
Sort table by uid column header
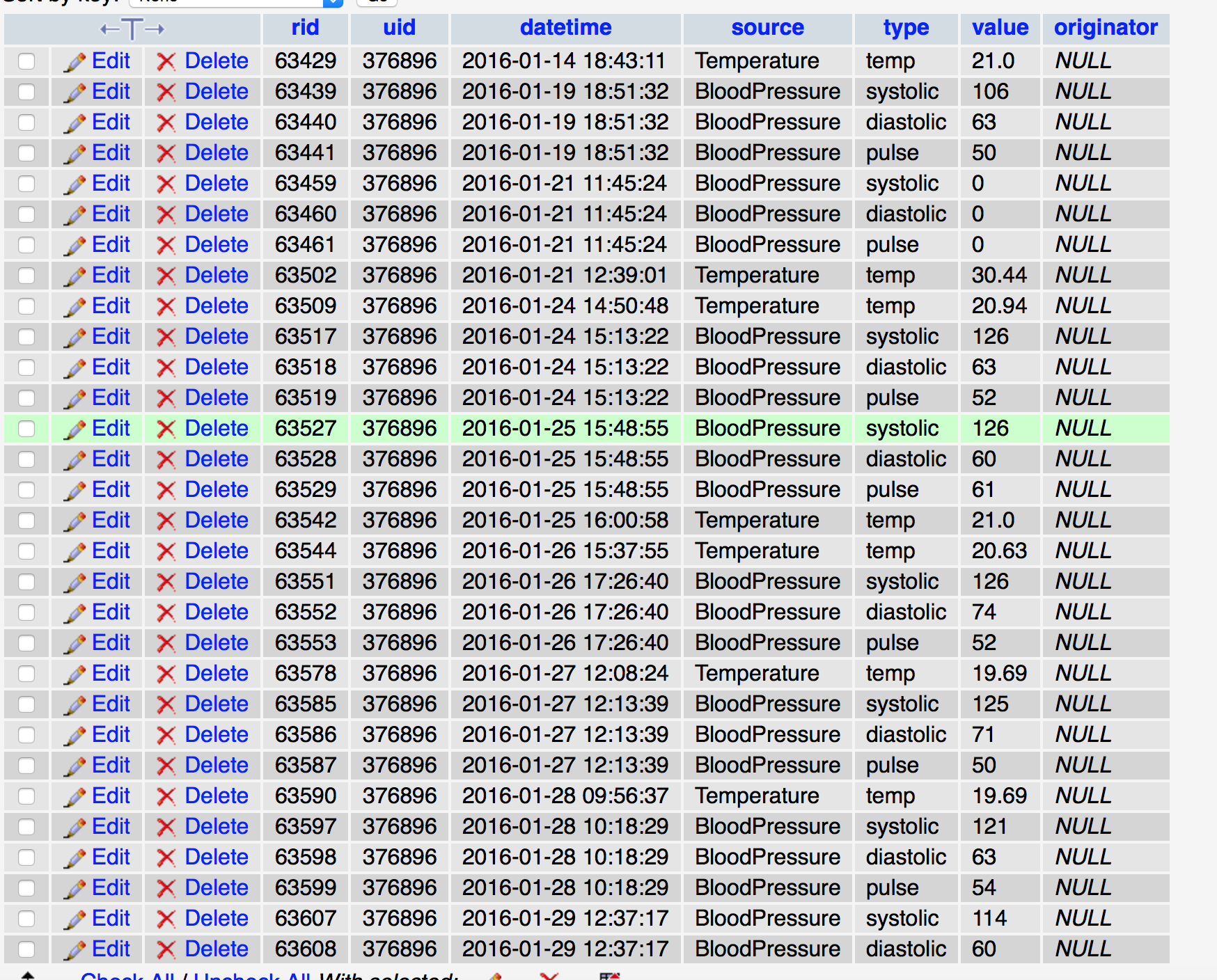(x=399, y=27)
